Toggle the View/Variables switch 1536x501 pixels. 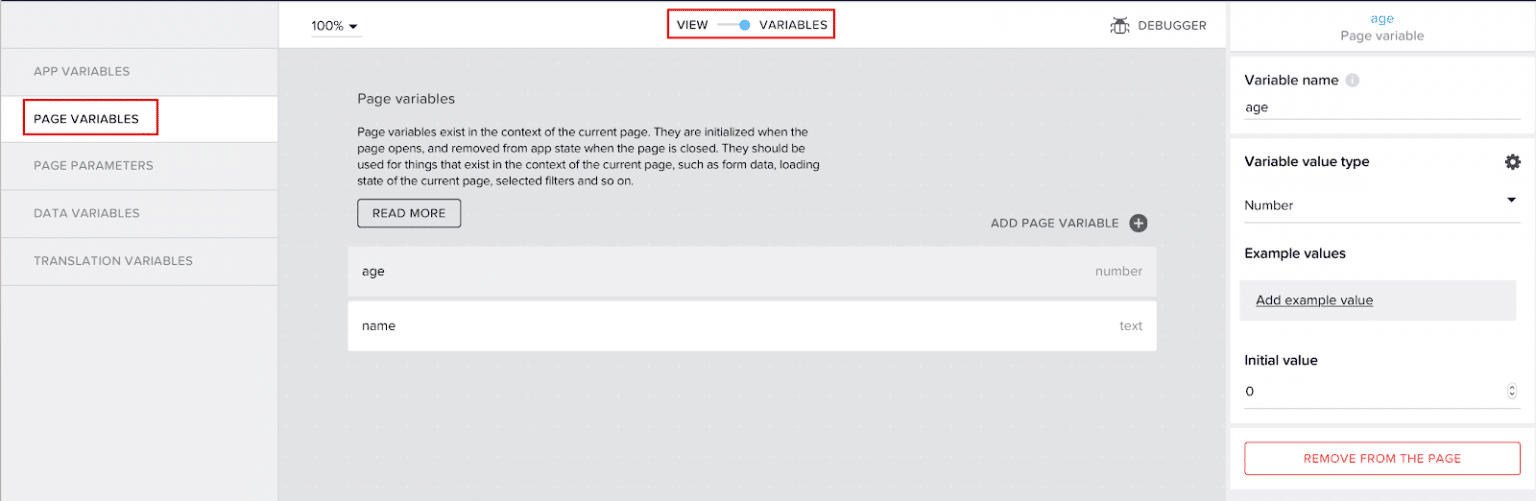coord(735,25)
